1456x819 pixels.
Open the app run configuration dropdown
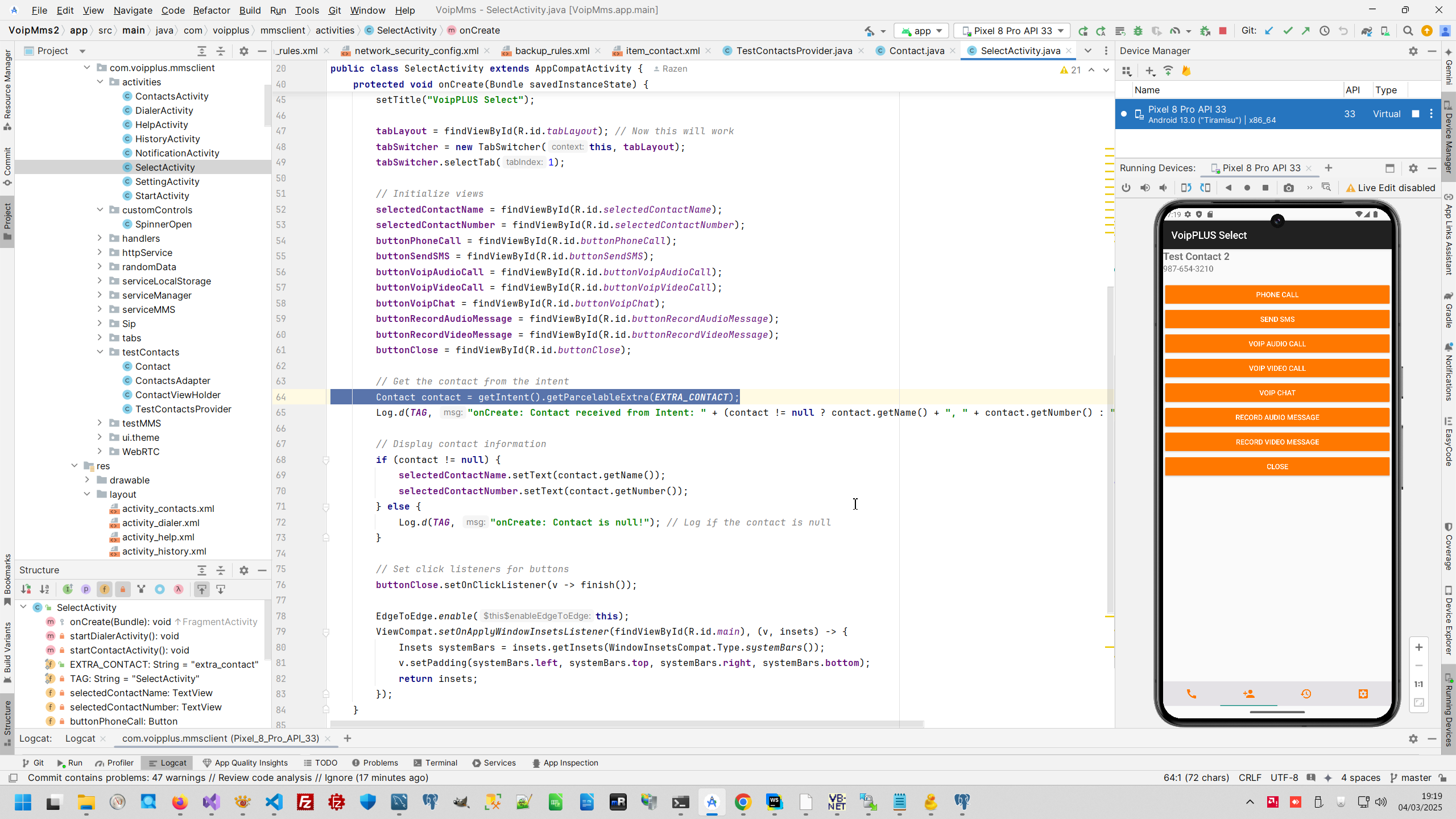click(921, 31)
